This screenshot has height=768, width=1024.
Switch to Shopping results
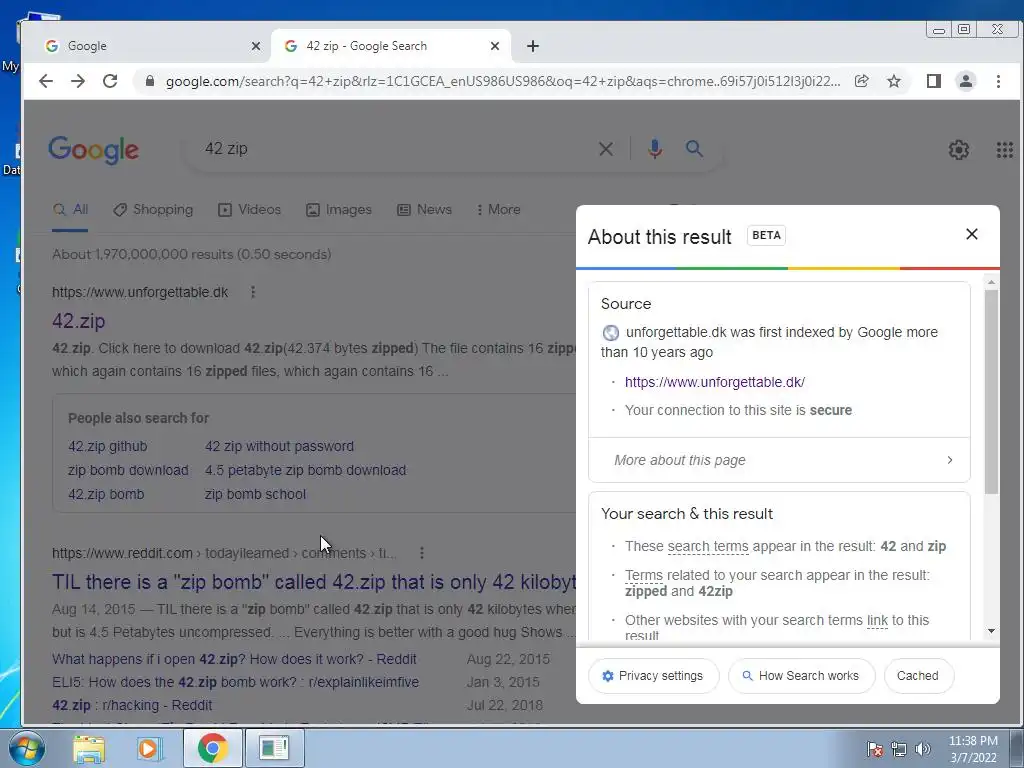[153, 210]
